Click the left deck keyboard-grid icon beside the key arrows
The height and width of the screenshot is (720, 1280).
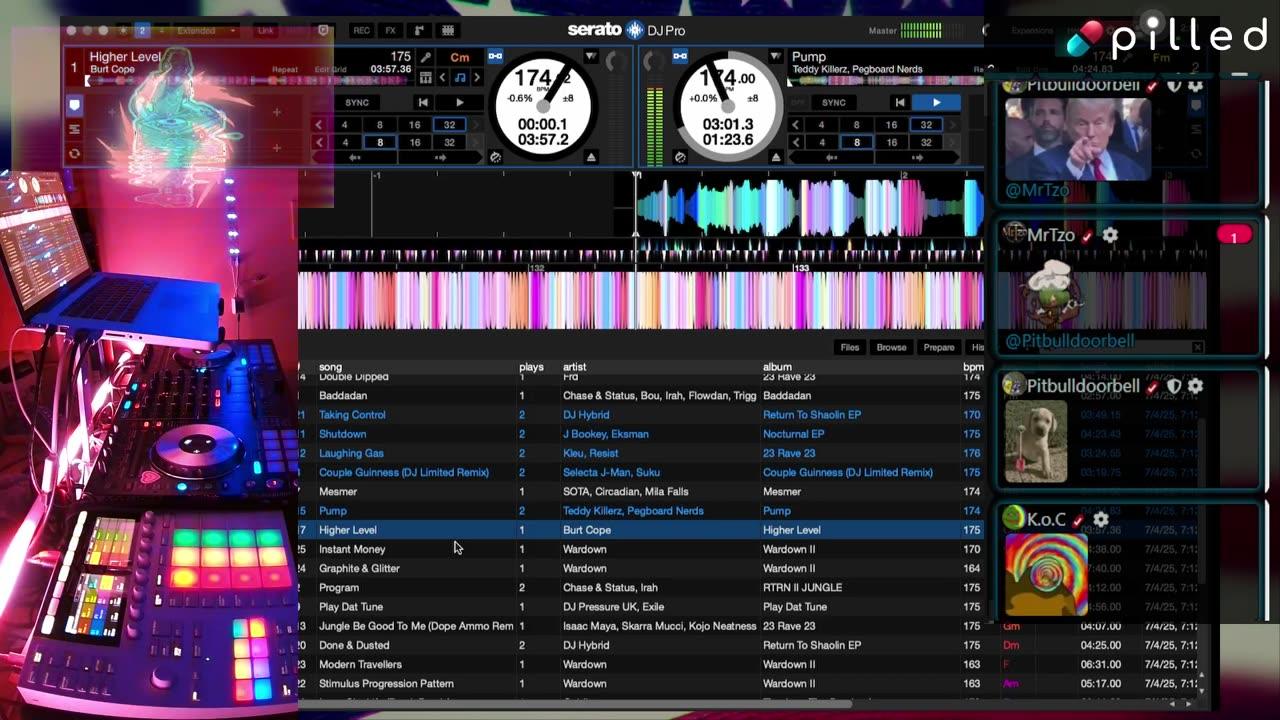pos(426,77)
